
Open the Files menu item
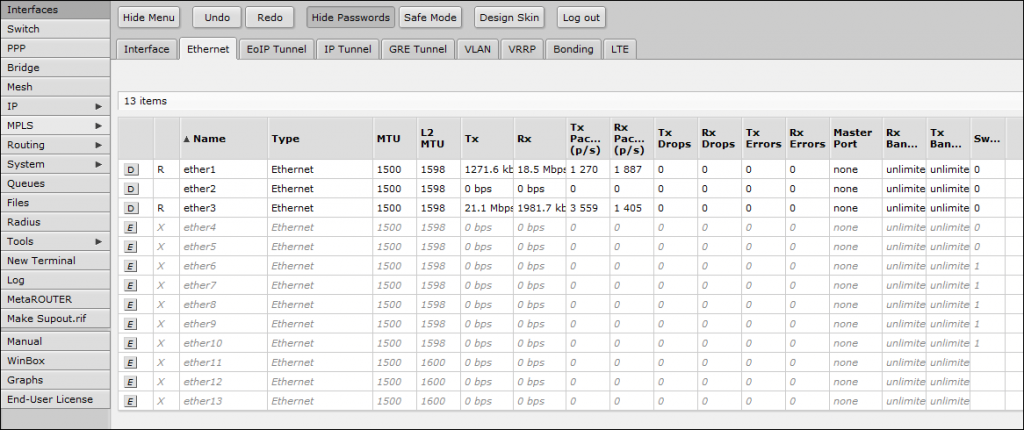tap(55, 203)
